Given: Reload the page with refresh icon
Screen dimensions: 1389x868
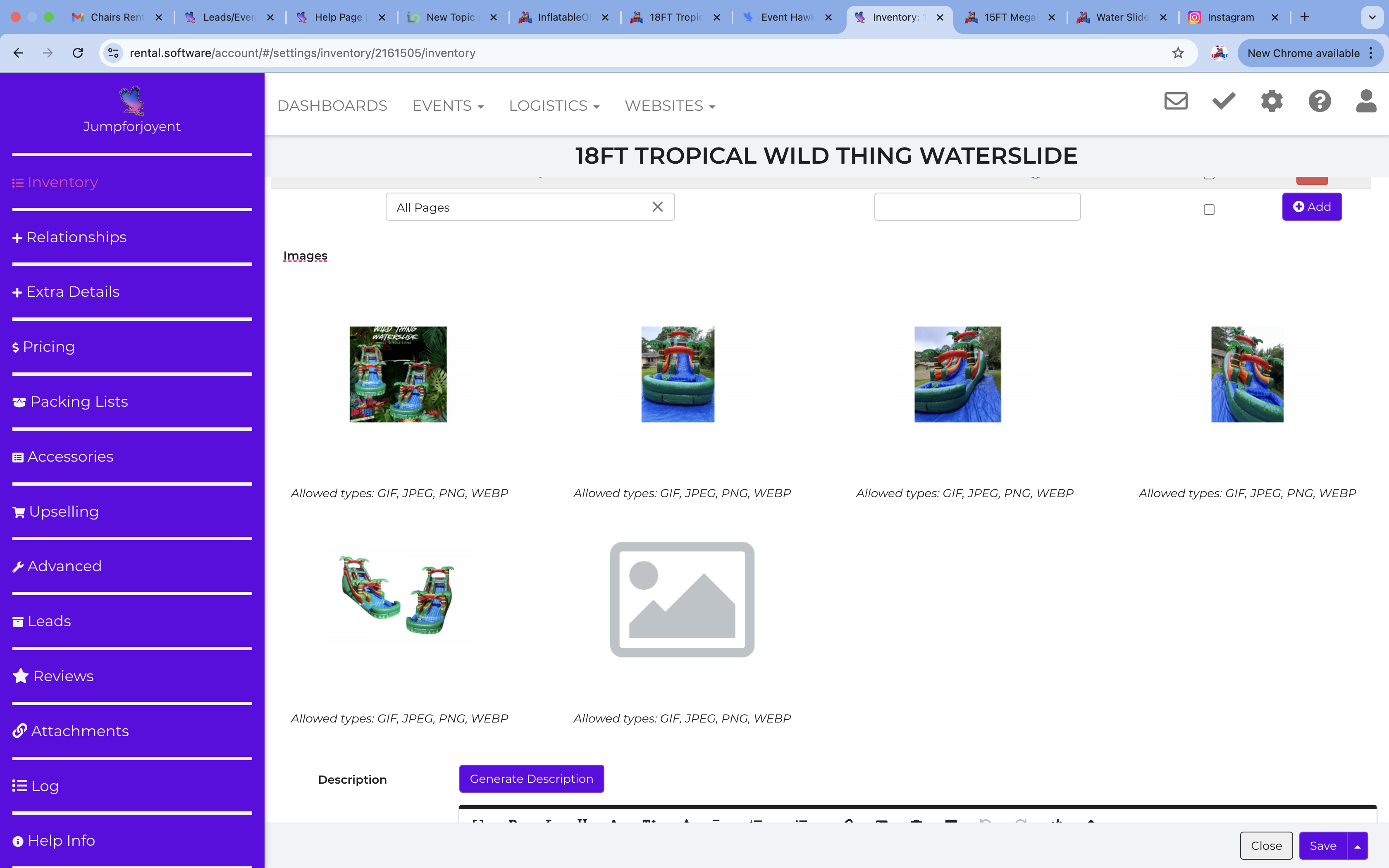Looking at the screenshot, I should point(77,53).
